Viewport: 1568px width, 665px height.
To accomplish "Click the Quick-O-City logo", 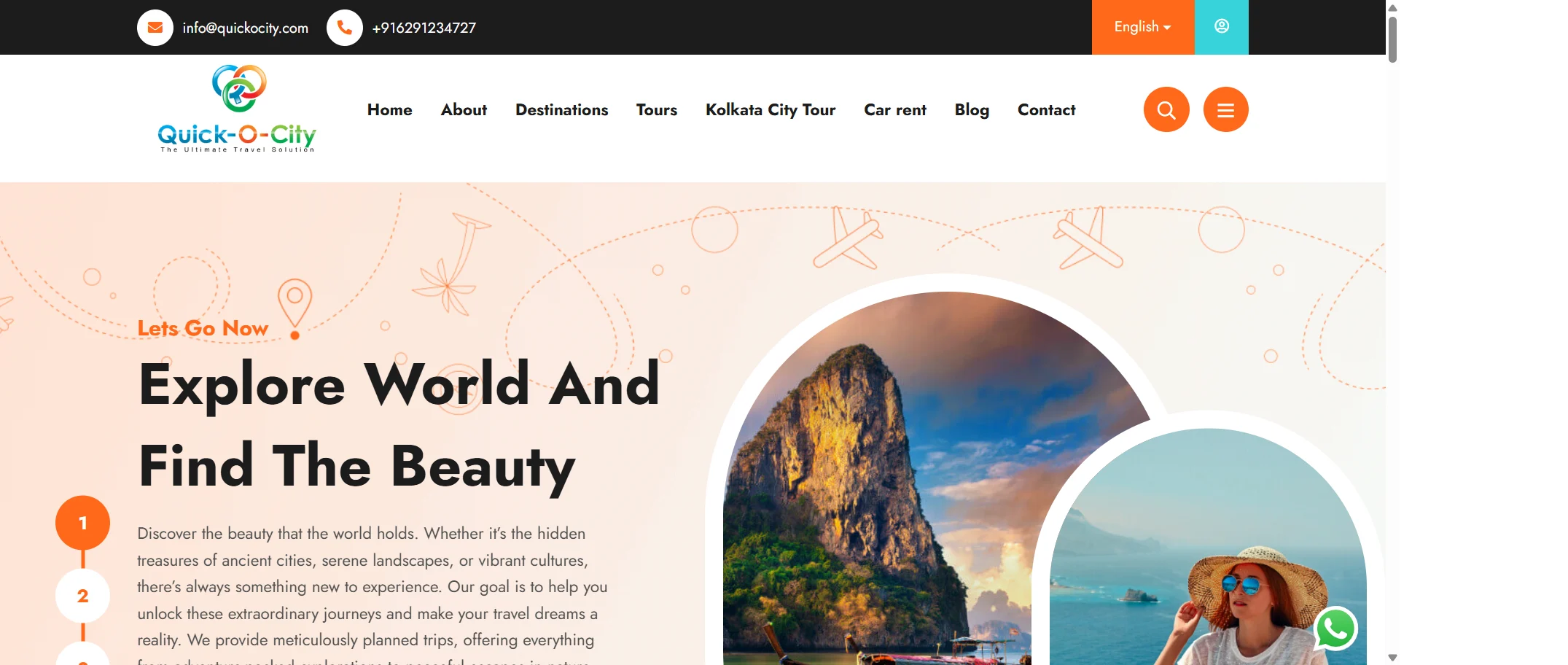I will click(237, 109).
